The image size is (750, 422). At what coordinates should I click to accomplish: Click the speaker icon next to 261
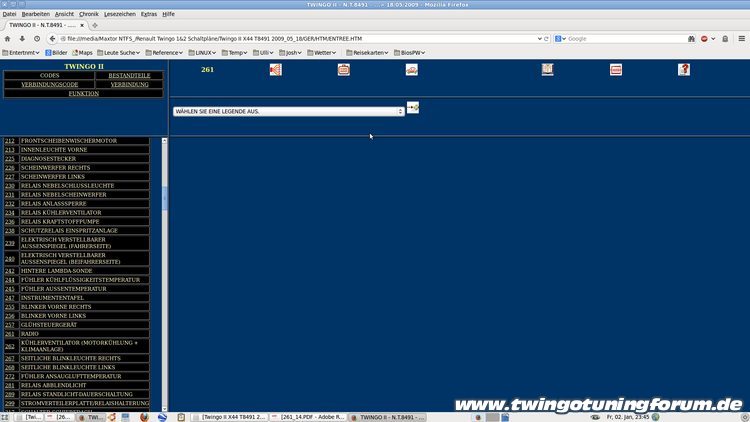coord(275,69)
